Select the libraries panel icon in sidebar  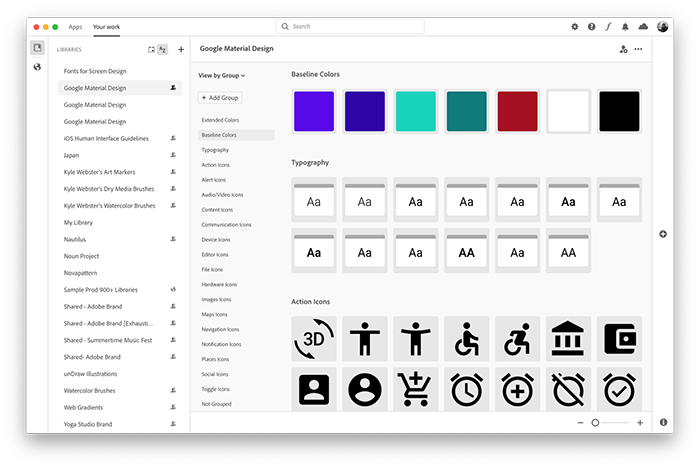pyautogui.click(x=38, y=47)
